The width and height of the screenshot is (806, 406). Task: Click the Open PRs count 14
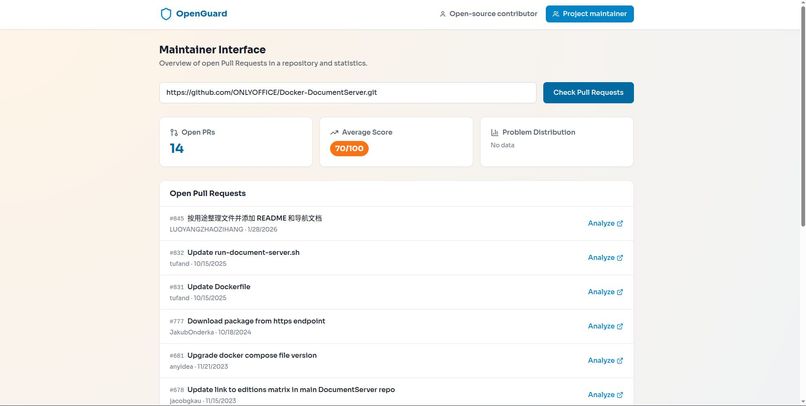tap(177, 149)
